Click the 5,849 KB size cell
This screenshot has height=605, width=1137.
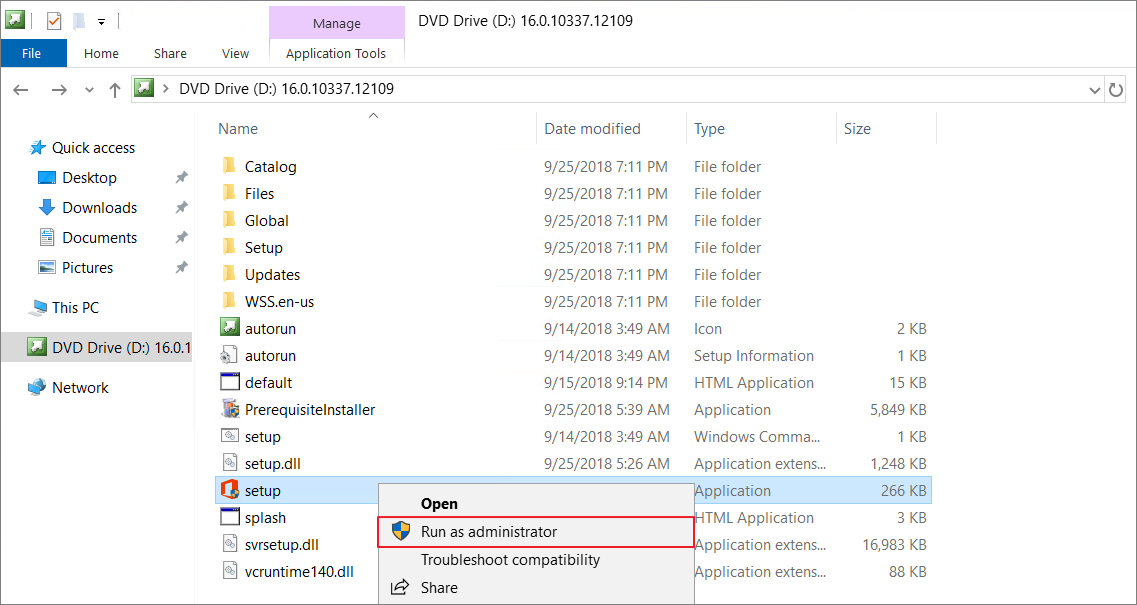click(x=898, y=410)
